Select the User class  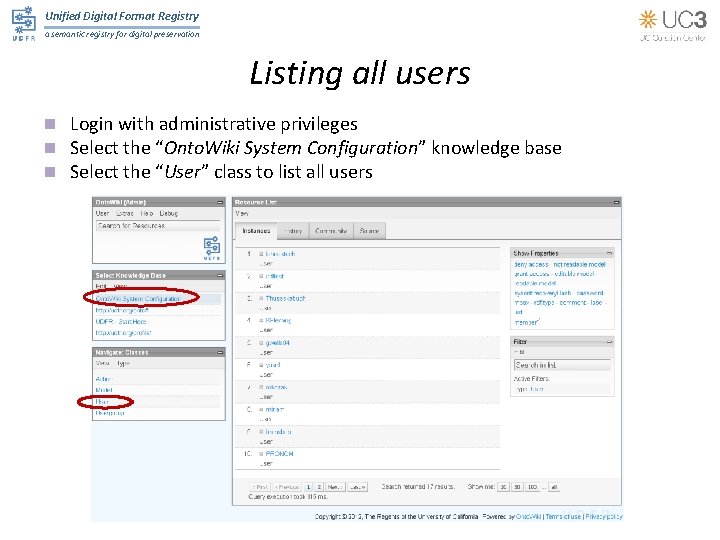(102, 402)
